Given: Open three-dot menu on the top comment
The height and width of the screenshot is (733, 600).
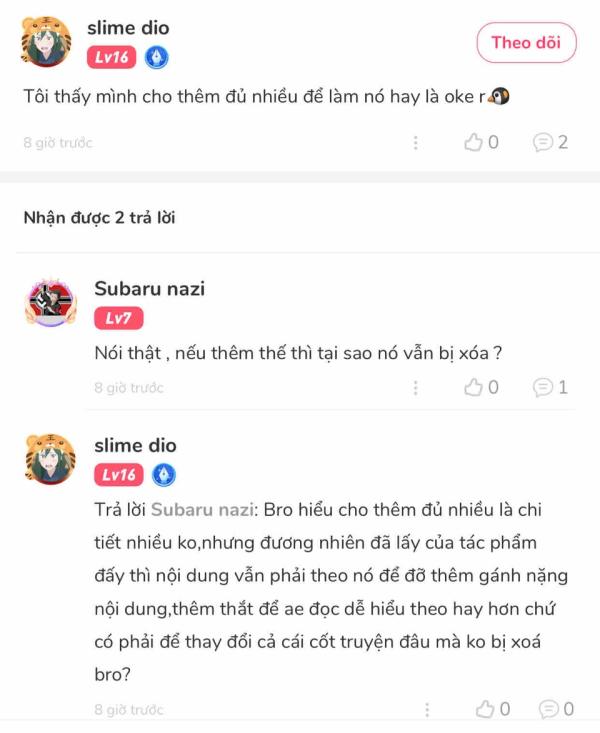Looking at the screenshot, I should point(415,143).
